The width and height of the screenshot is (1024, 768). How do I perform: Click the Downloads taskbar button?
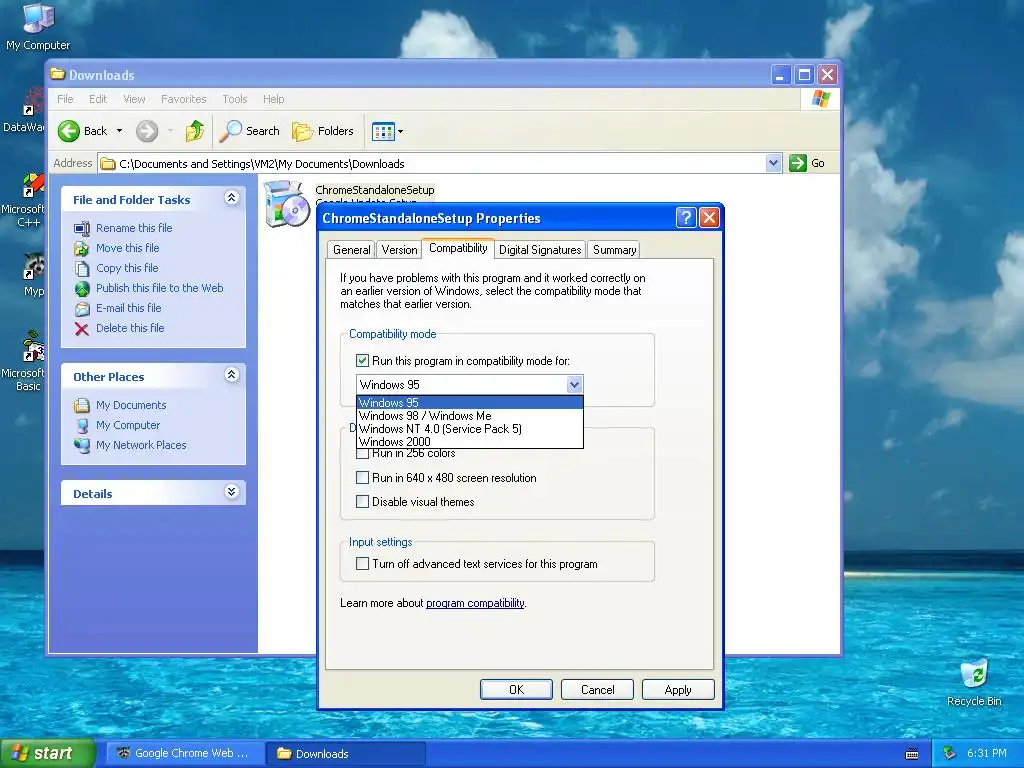pyautogui.click(x=346, y=754)
